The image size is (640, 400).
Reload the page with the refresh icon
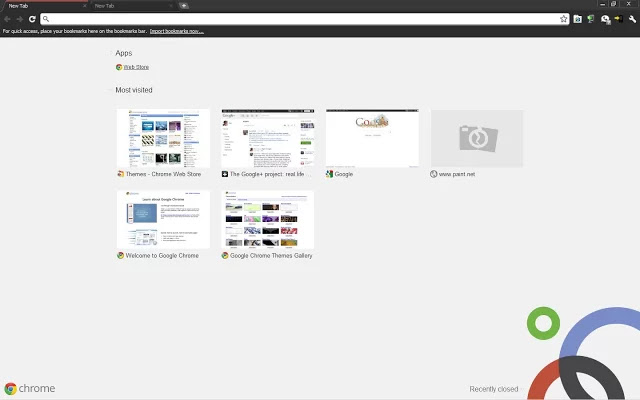coord(32,19)
